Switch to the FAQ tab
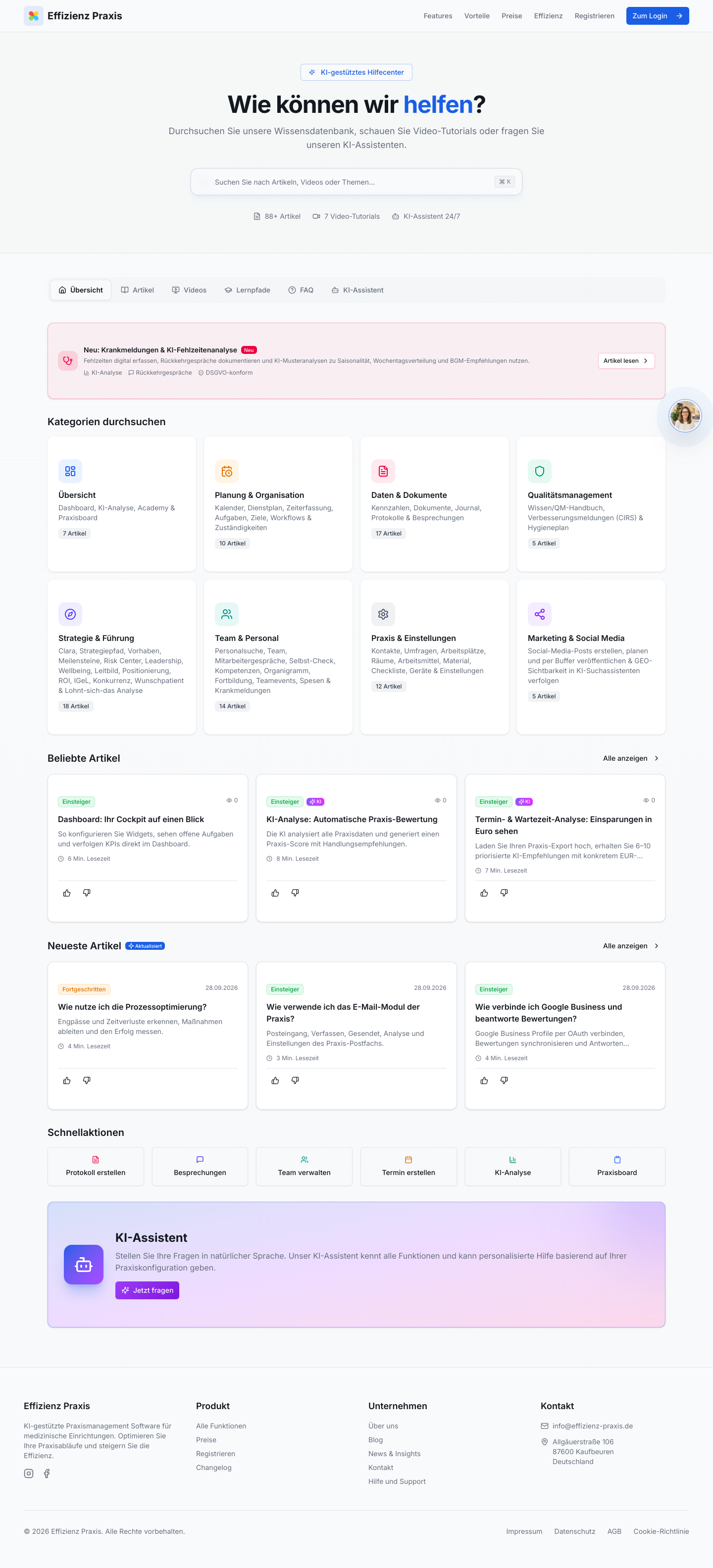Viewport: 713px width, 1568px height. click(x=301, y=291)
